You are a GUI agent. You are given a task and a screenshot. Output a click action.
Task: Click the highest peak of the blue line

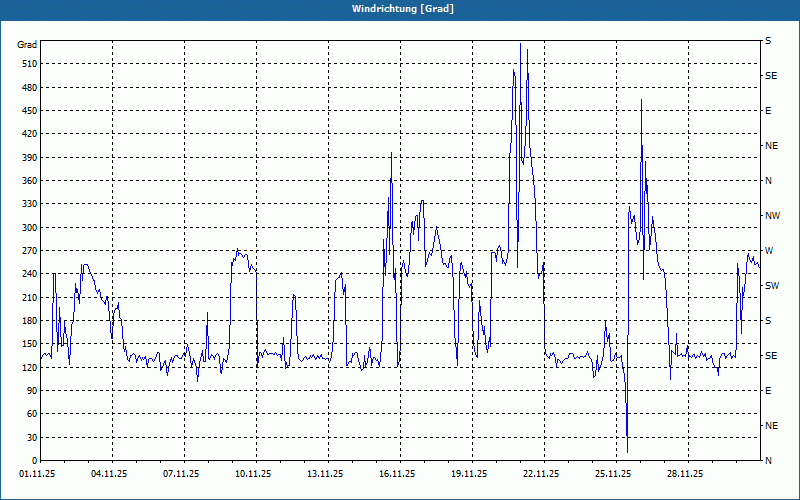click(x=520, y=44)
